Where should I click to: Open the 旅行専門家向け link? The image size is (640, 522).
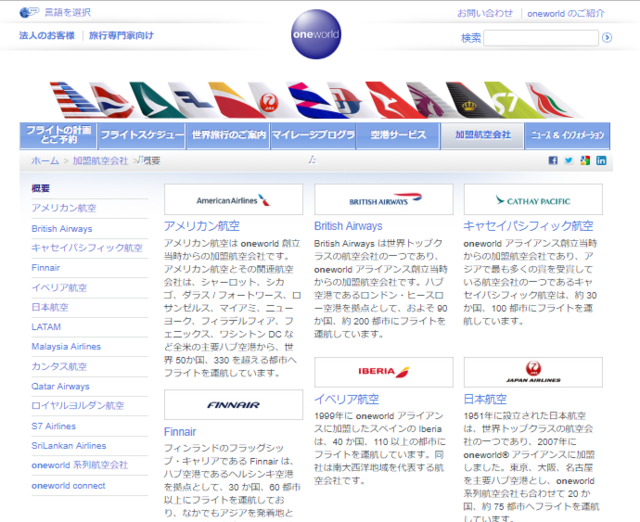[121, 36]
